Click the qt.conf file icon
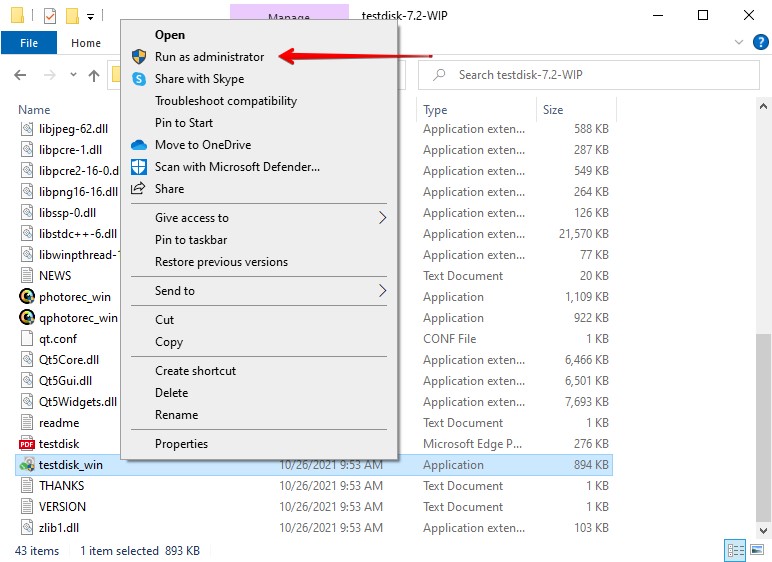772x562 pixels. 27,338
